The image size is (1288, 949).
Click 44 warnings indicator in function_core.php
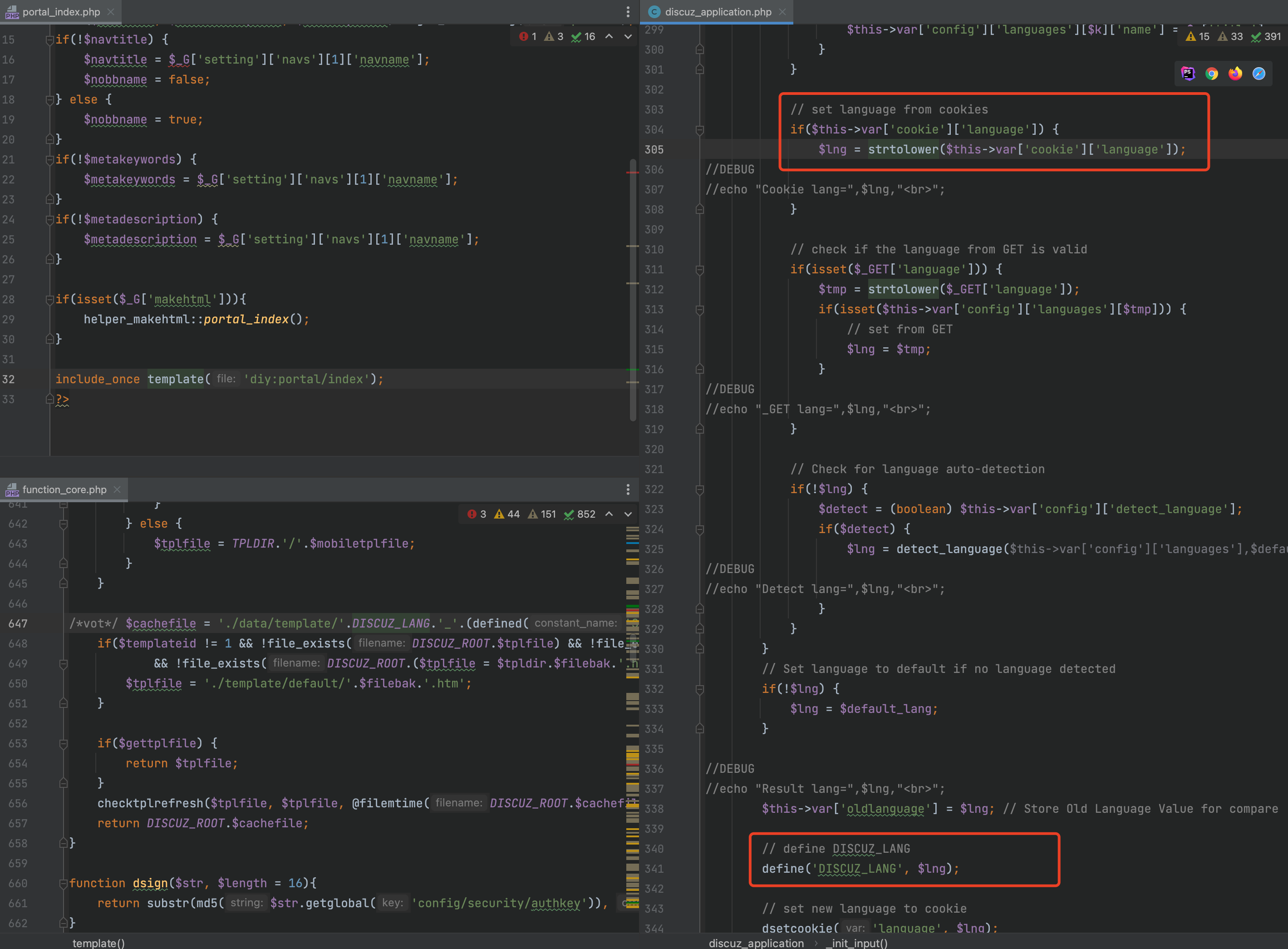point(507,514)
